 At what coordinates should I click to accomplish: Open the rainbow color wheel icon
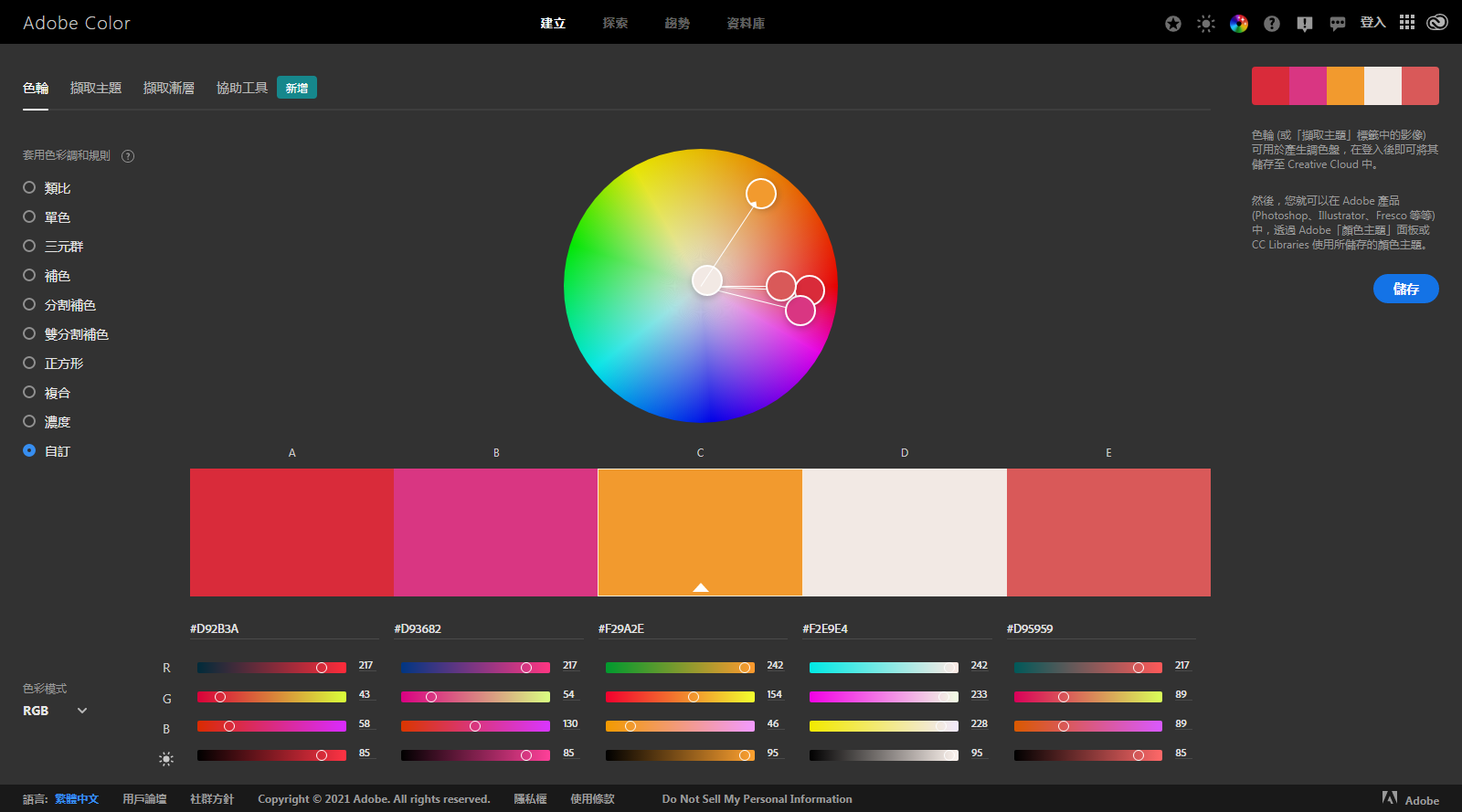click(1239, 24)
